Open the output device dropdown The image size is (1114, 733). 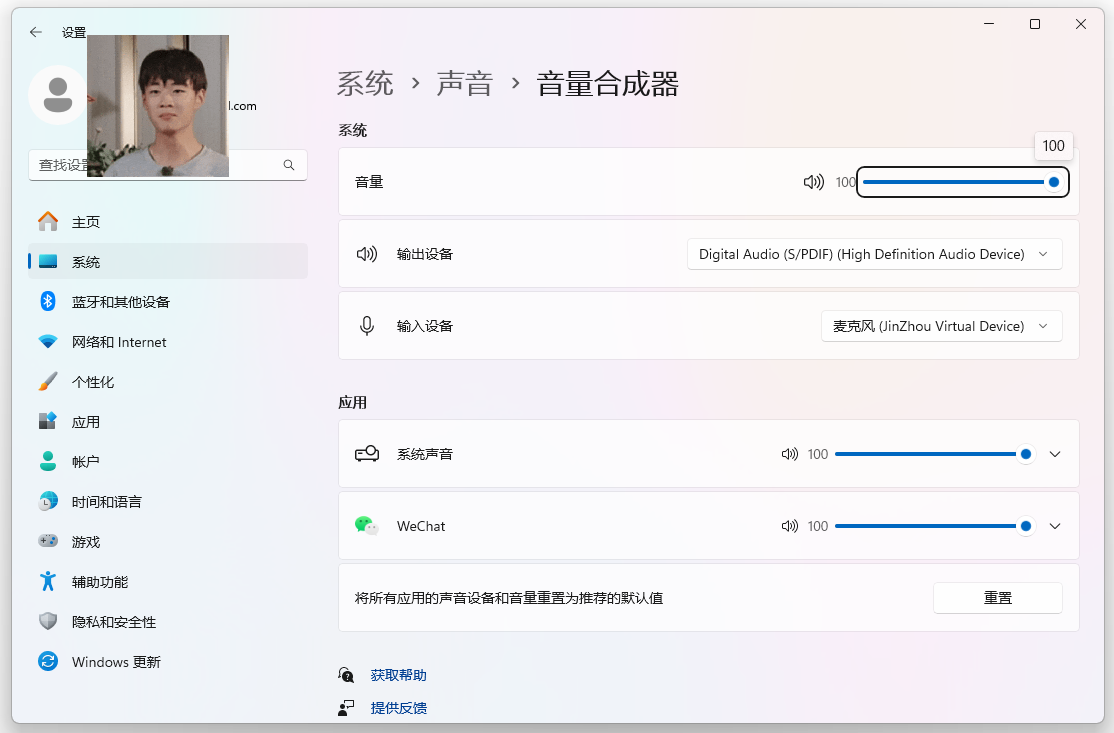click(875, 254)
